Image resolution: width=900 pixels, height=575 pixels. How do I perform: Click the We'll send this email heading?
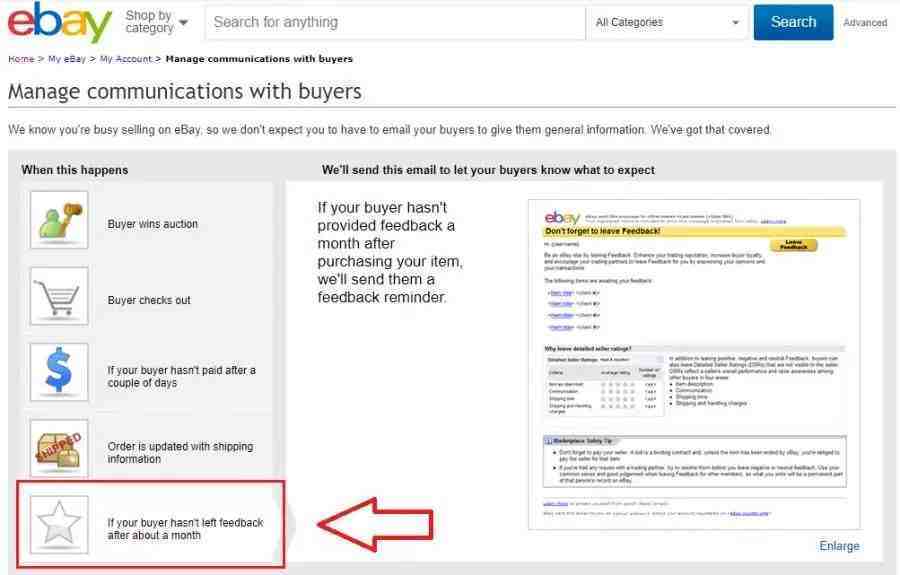click(488, 170)
